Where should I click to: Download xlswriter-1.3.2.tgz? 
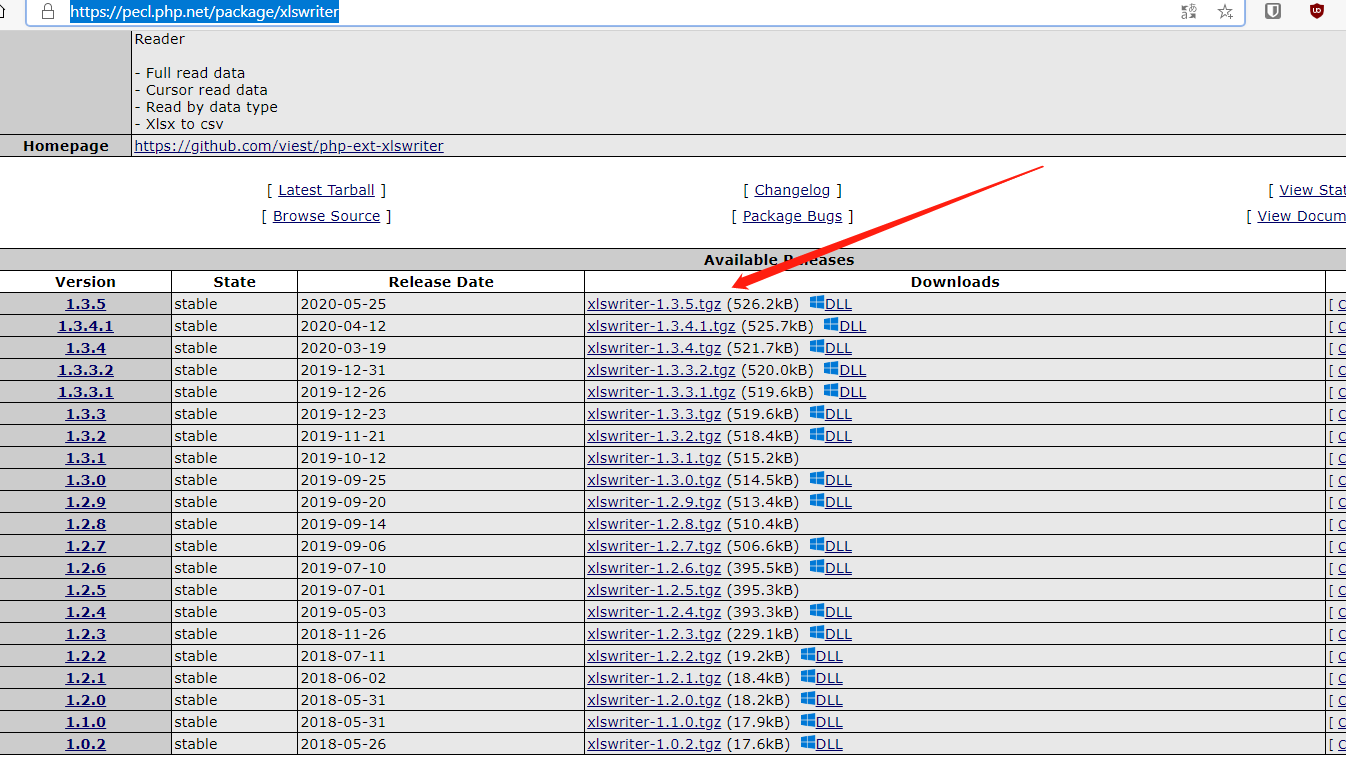pyautogui.click(x=654, y=436)
